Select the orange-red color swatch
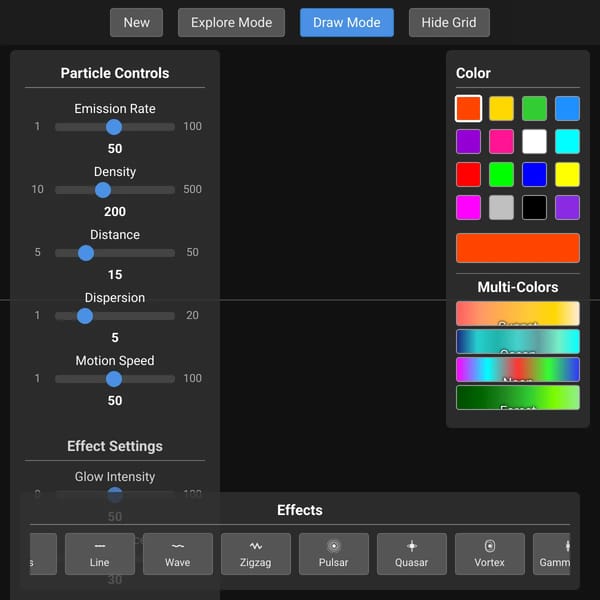 click(x=468, y=109)
